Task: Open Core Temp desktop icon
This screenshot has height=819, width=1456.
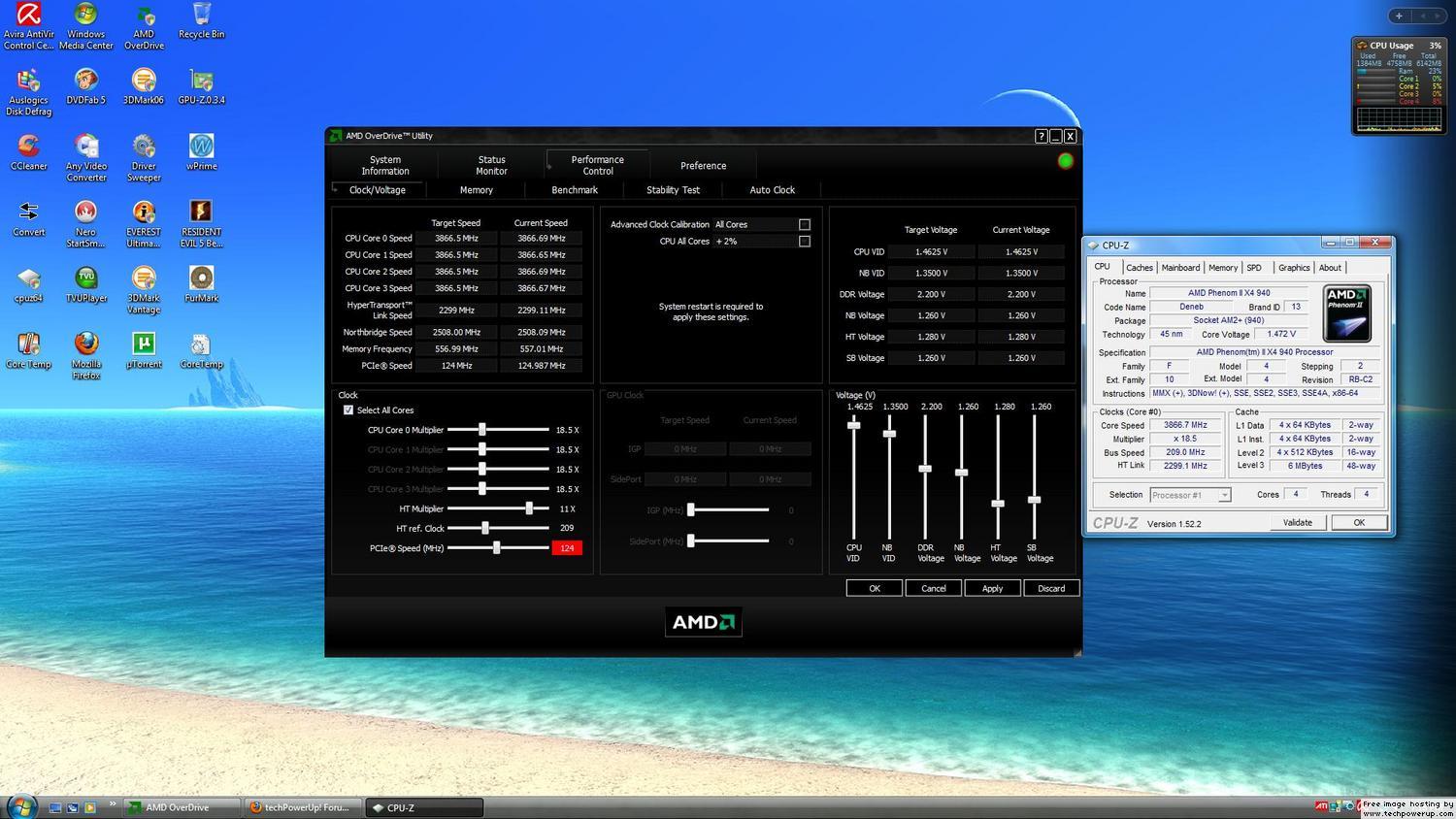Action: point(28,351)
